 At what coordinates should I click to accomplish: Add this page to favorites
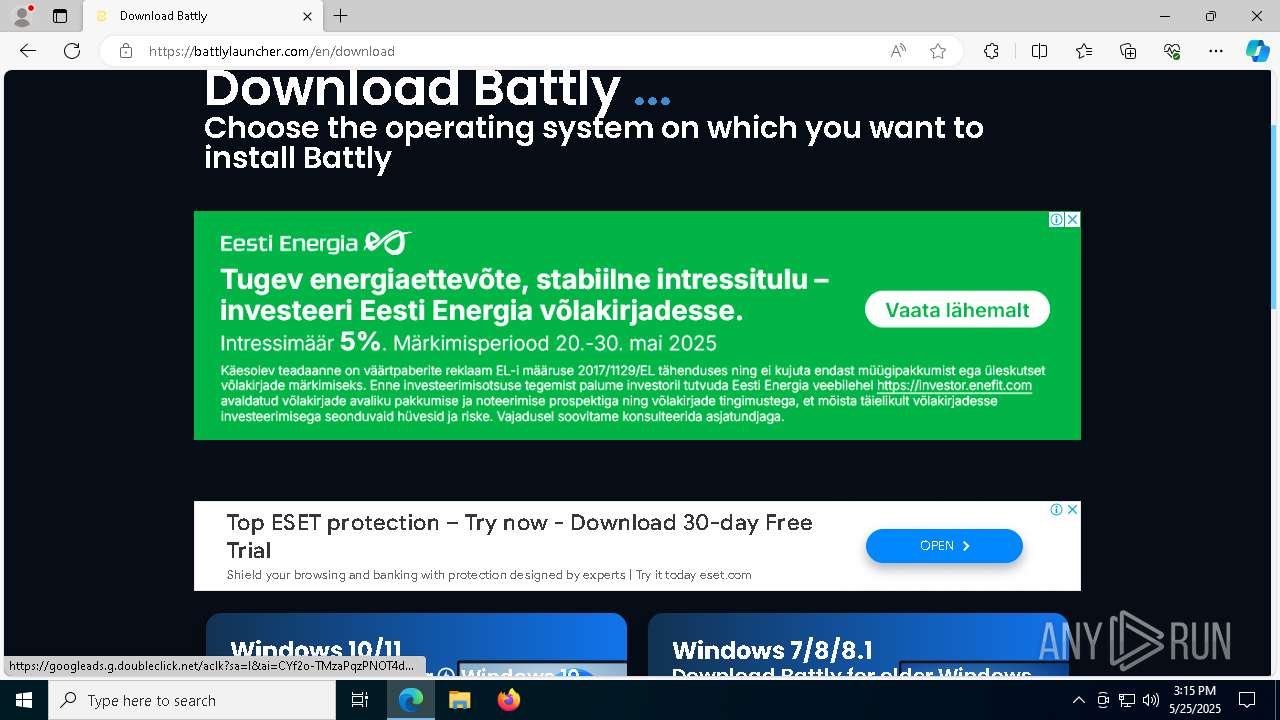point(938,51)
